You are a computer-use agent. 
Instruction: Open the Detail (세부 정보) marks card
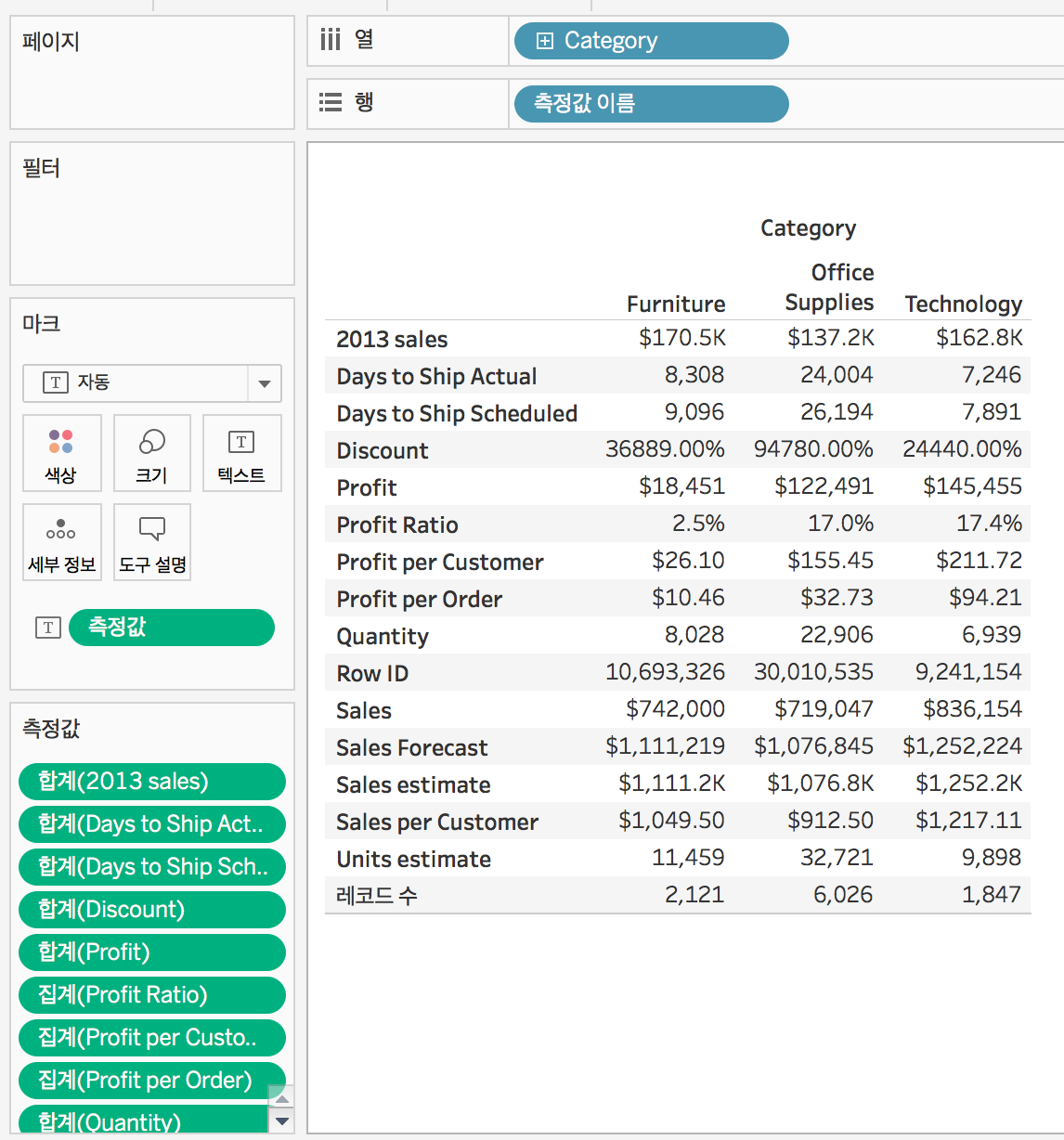pyautogui.click(x=61, y=542)
